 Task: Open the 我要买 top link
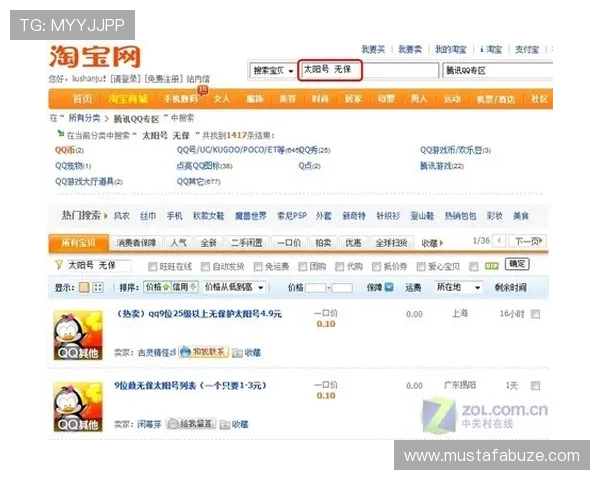(373, 49)
